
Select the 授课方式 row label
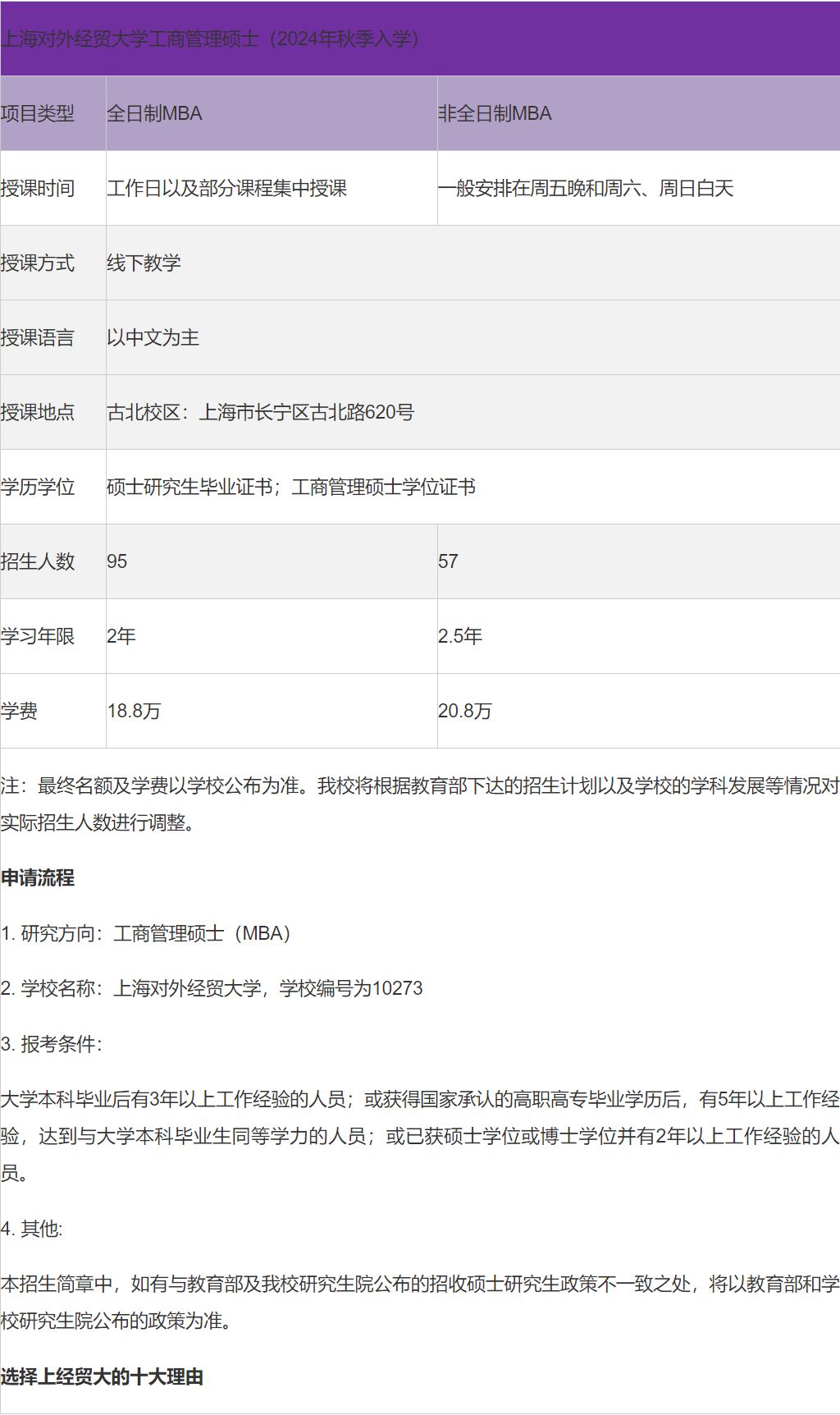click(53, 263)
